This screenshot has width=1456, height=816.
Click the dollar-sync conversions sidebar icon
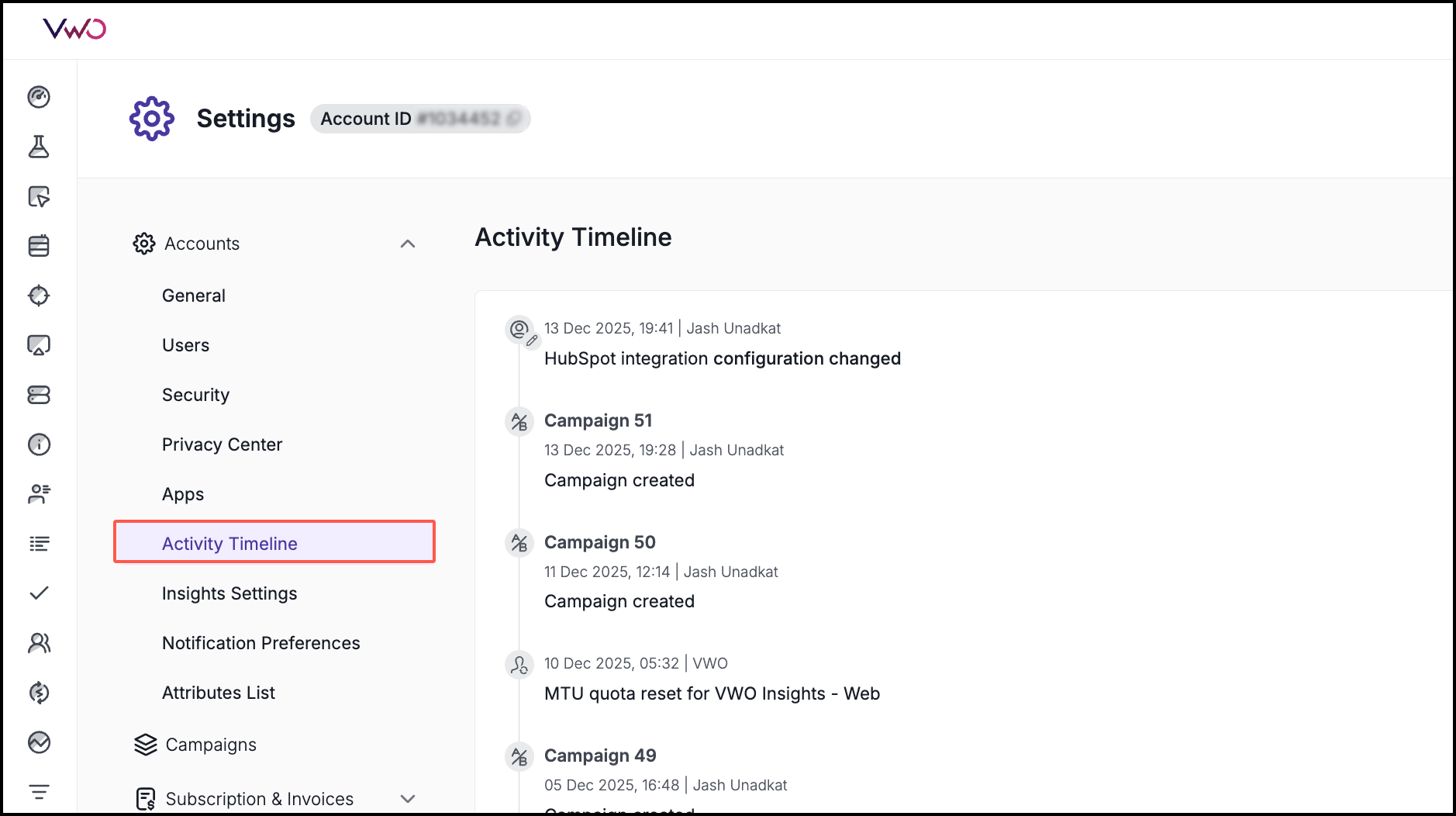click(x=39, y=693)
